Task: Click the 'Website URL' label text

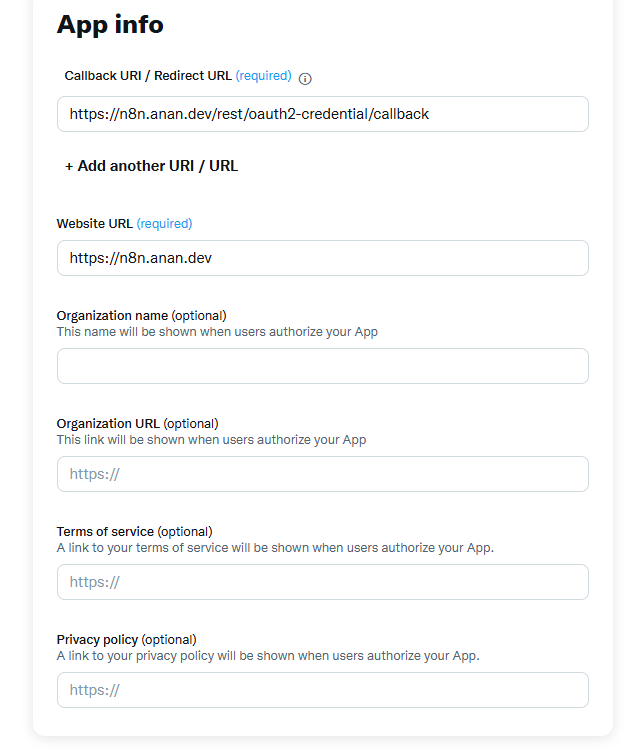Action: pos(95,224)
